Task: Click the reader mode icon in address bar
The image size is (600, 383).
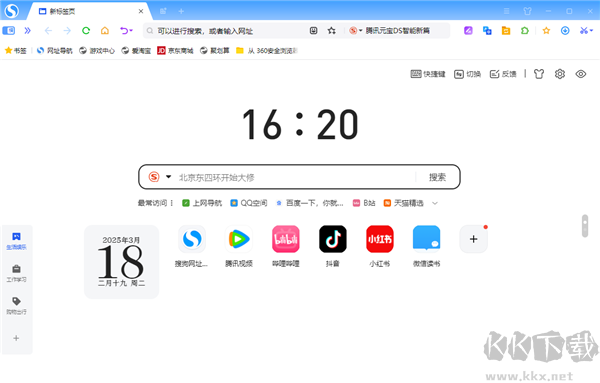Action: 313,31
